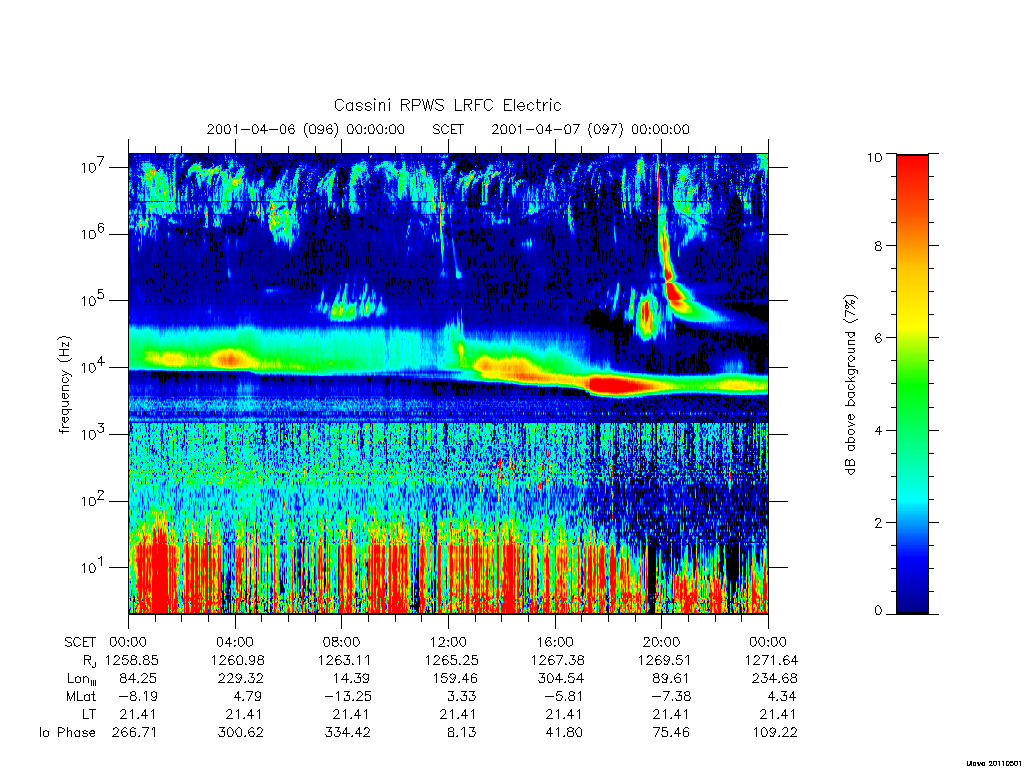Click the MLat row label
This screenshot has height=768, width=1024.
tap(81, 697)
